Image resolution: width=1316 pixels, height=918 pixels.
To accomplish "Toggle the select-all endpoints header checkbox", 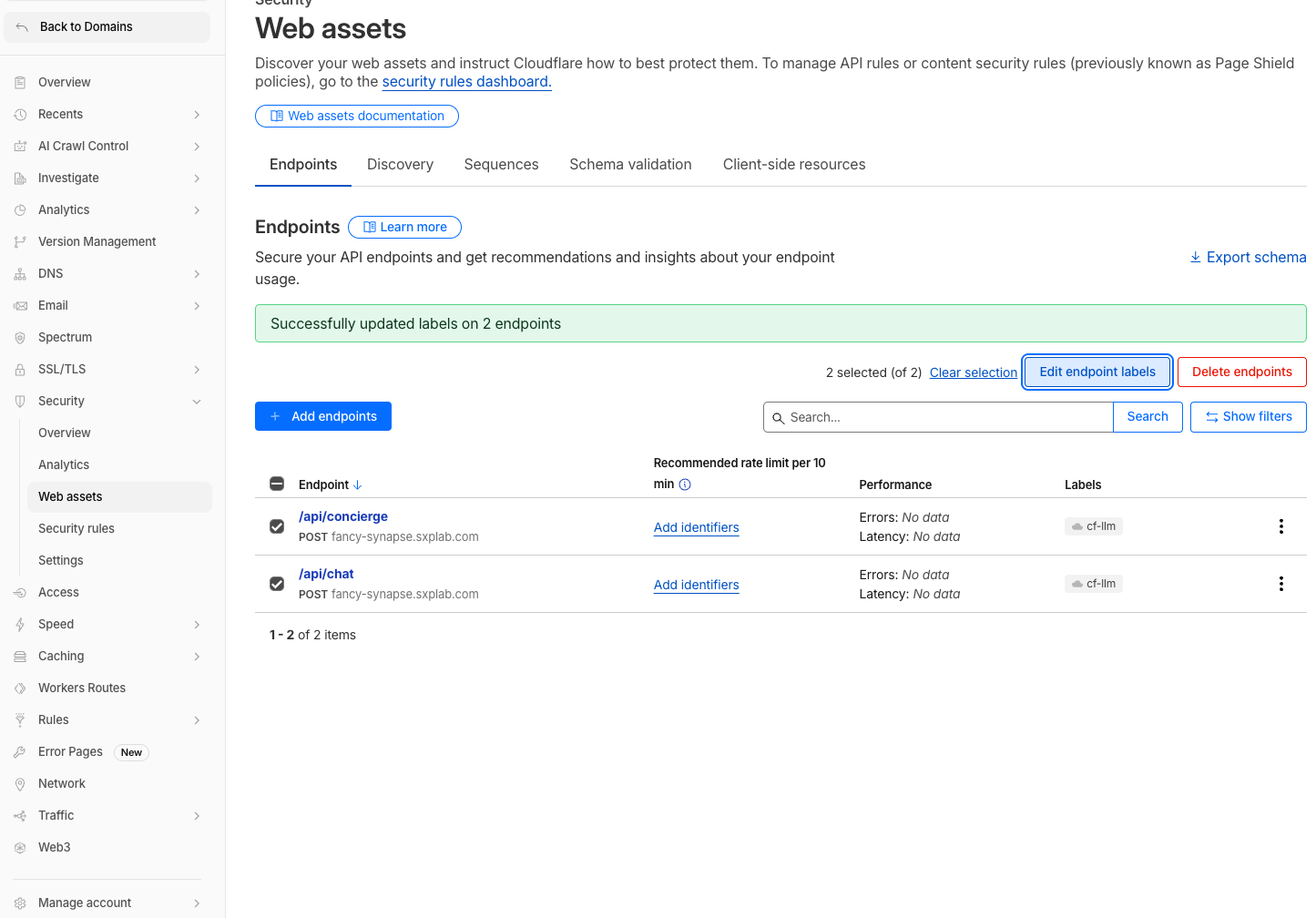I will point(277,484).
